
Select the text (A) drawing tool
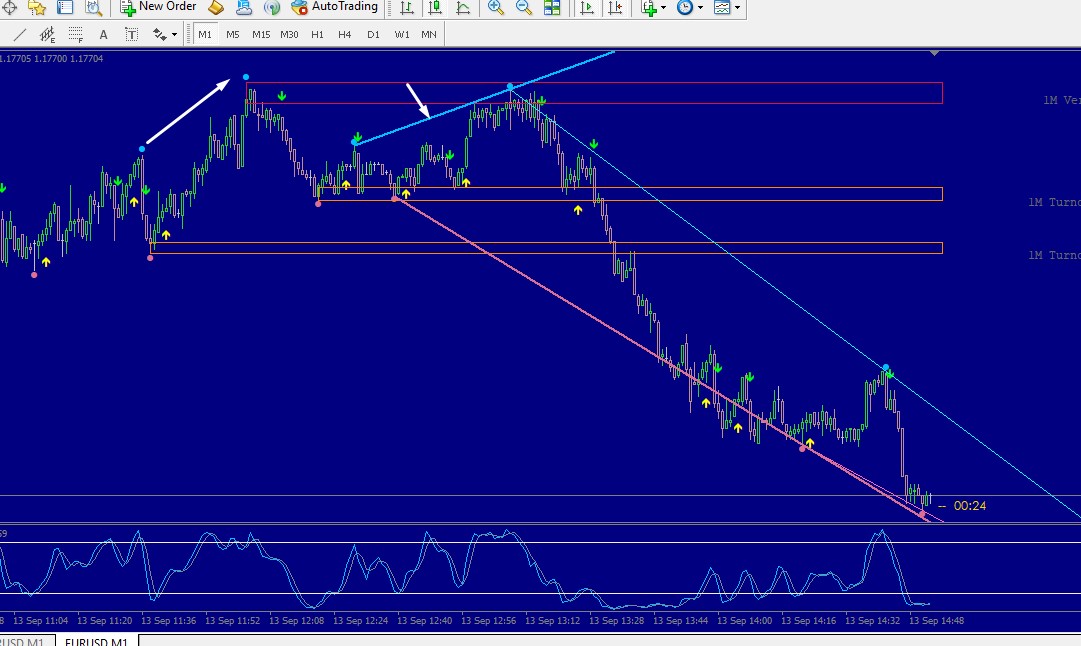pos(103,34)
